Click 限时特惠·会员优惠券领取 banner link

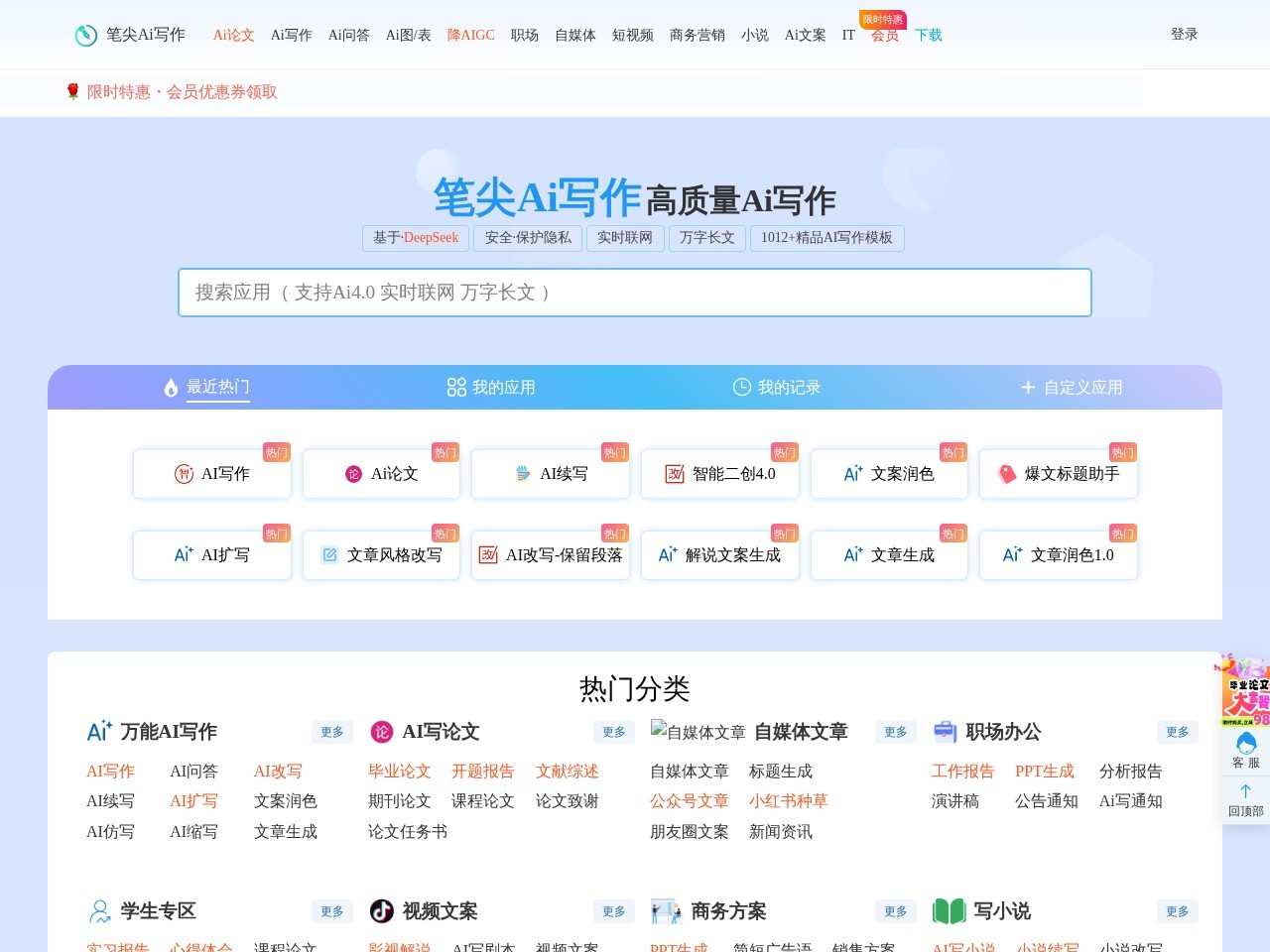pos(183,92)
